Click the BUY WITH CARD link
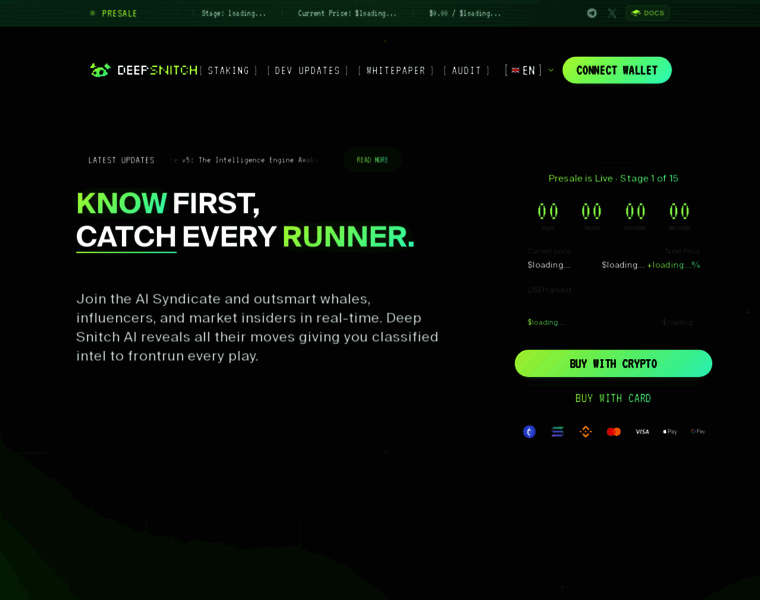 pos(613,398)
